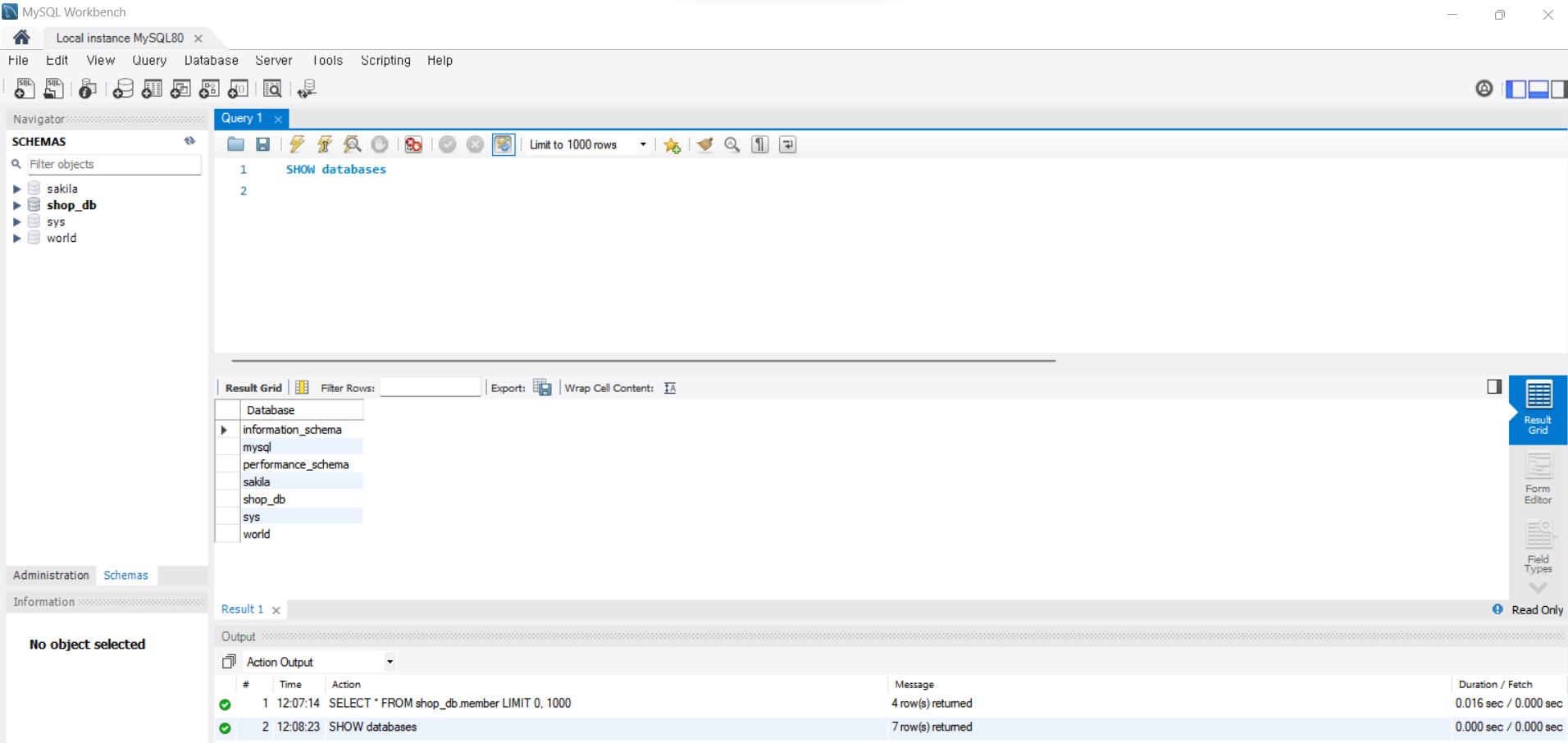Switch to the Administration tab

point(50,575)
